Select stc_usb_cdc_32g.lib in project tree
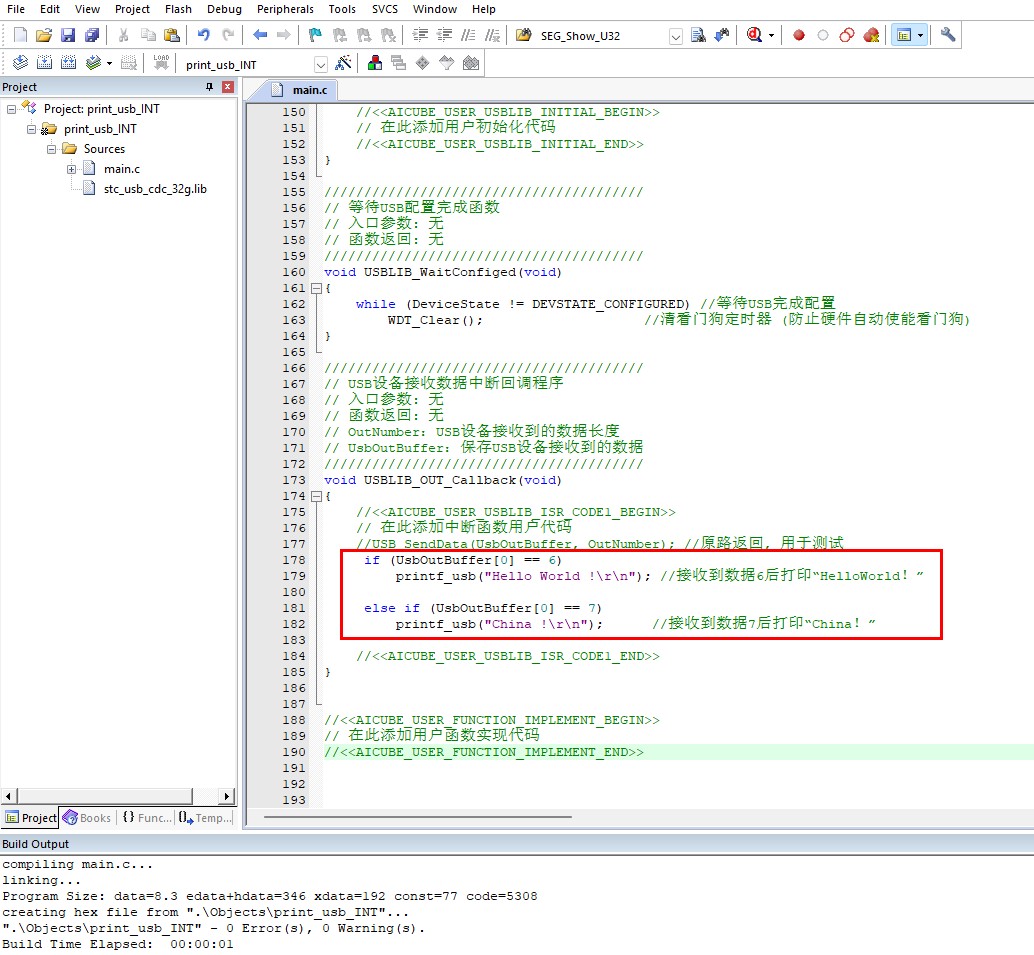Screen dimensions: 1034x955 (x=155, y=189)
